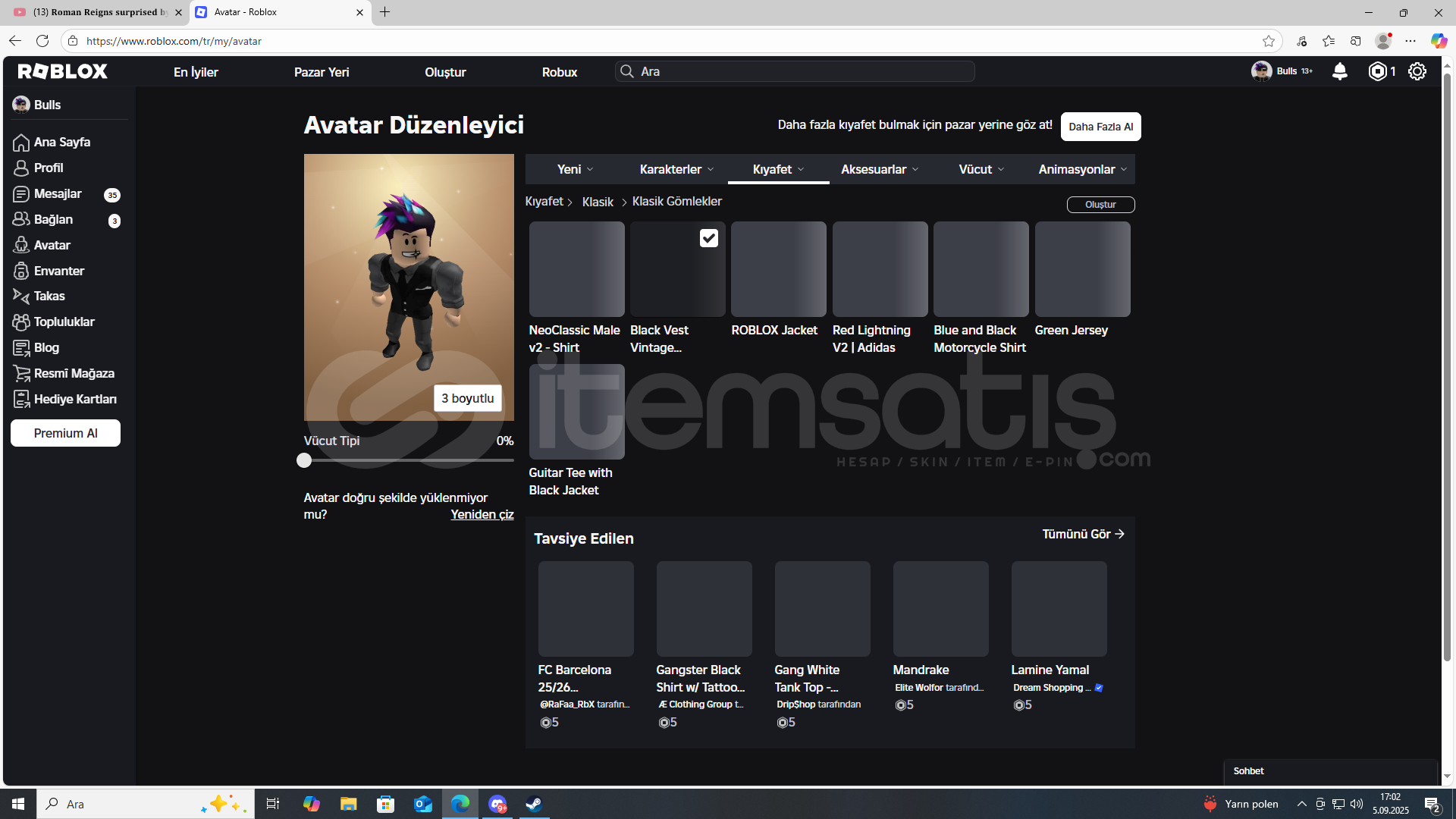Select the Red Lightning V2 Adidas thumbnail
The height and width of the screenshot is (819, 1456).
(x=880, y=269)
